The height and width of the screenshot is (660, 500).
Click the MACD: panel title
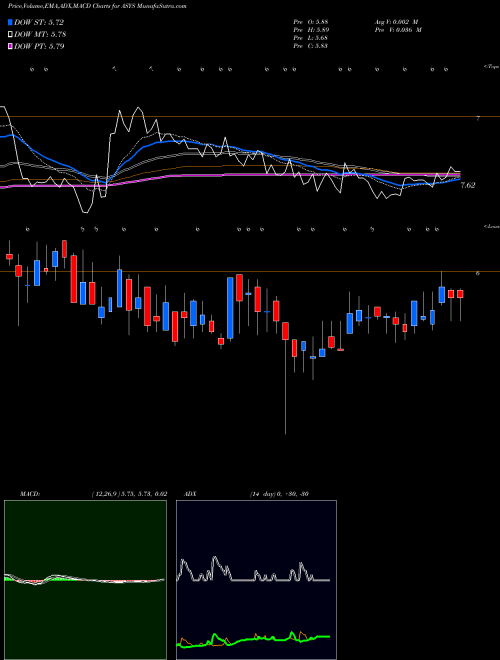30,494
